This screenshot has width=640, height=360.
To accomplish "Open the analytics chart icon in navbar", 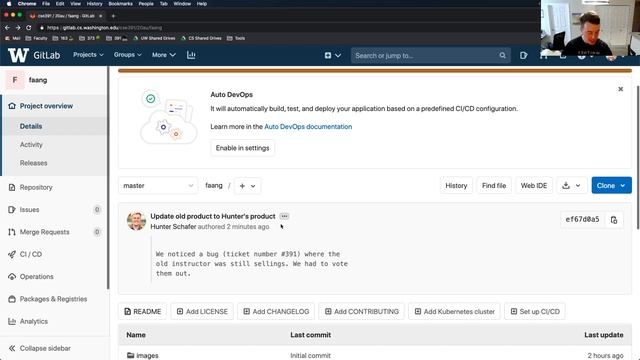I will [191, 55].
